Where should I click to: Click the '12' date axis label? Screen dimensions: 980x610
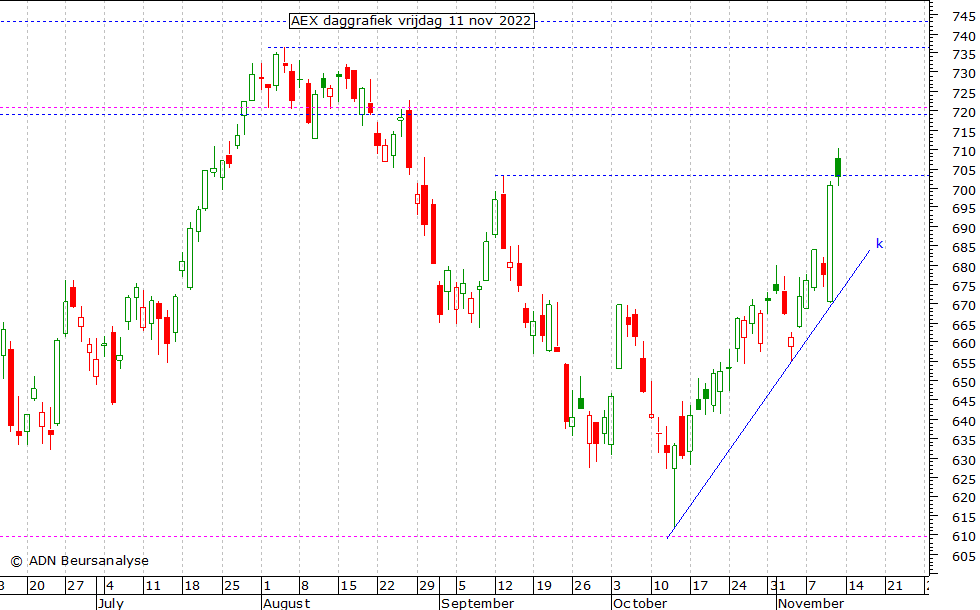pyautogui.click(x=505, y=586)
